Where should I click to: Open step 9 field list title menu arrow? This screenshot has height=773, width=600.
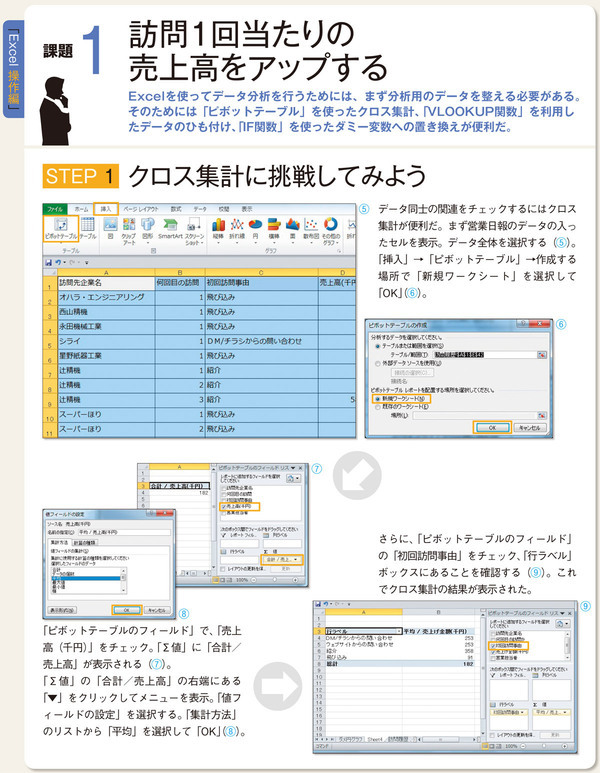(563, 613)
